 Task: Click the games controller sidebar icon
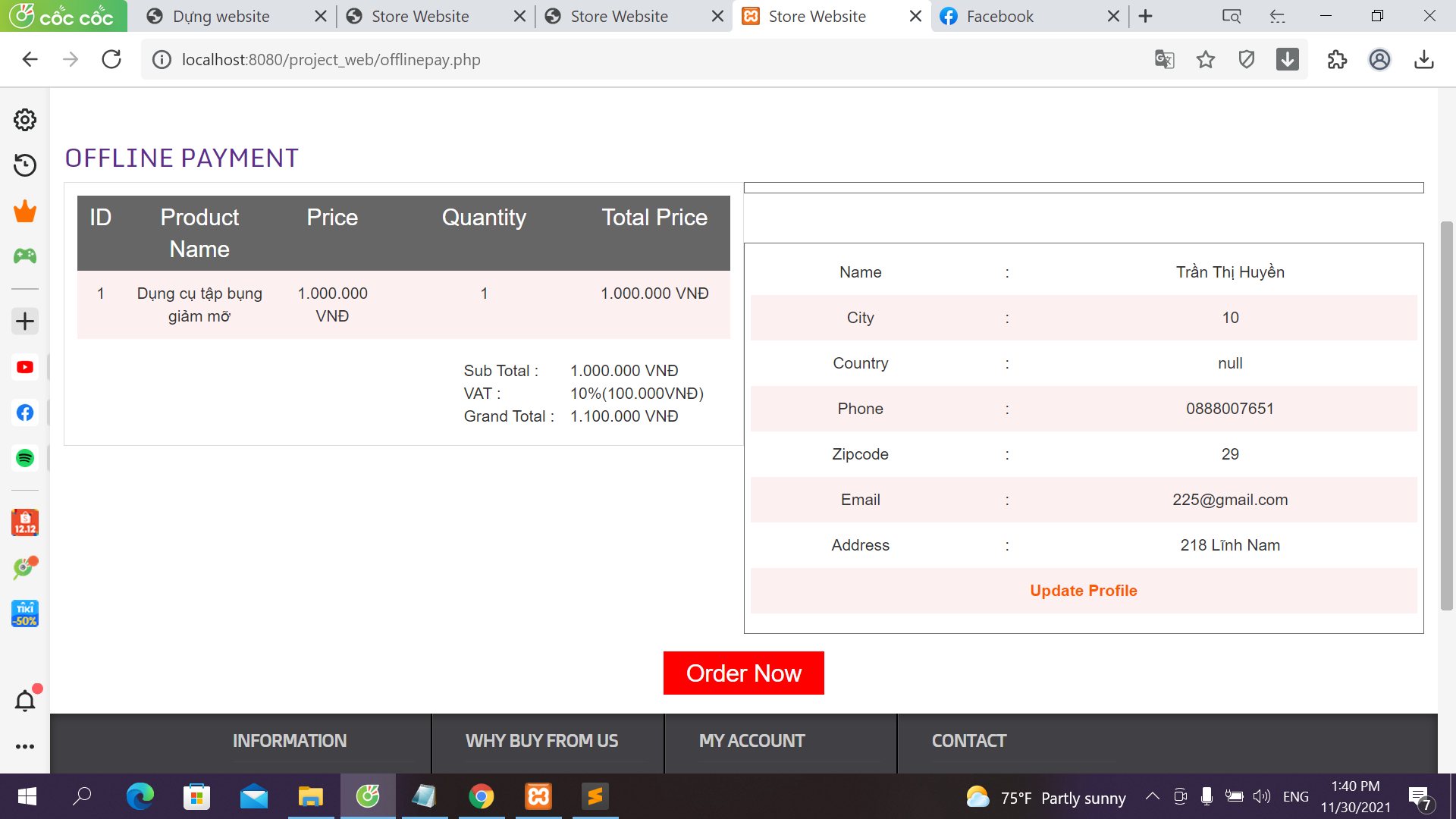[25, 256]
